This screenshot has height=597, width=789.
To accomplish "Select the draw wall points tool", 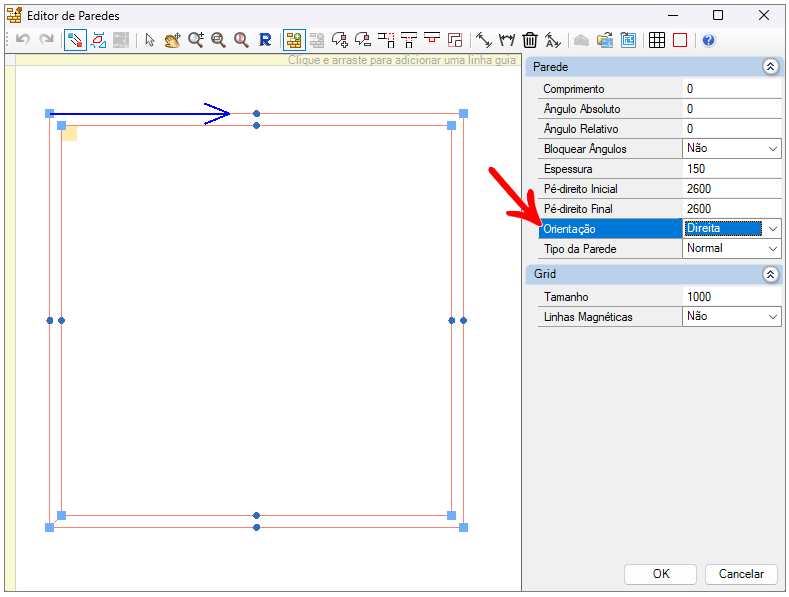I will point(75,40).
